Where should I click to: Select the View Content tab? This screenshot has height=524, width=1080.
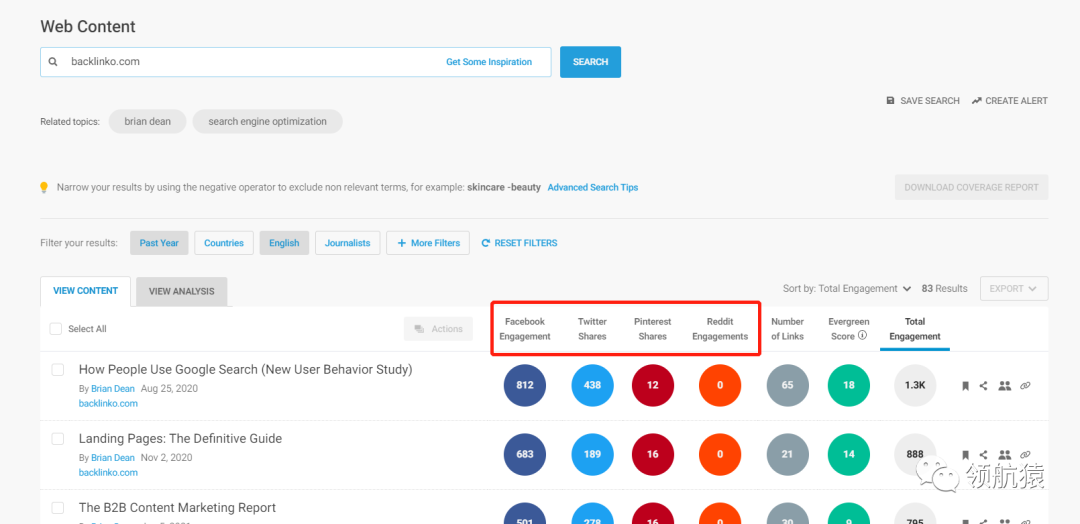click(x=85, y=291)
